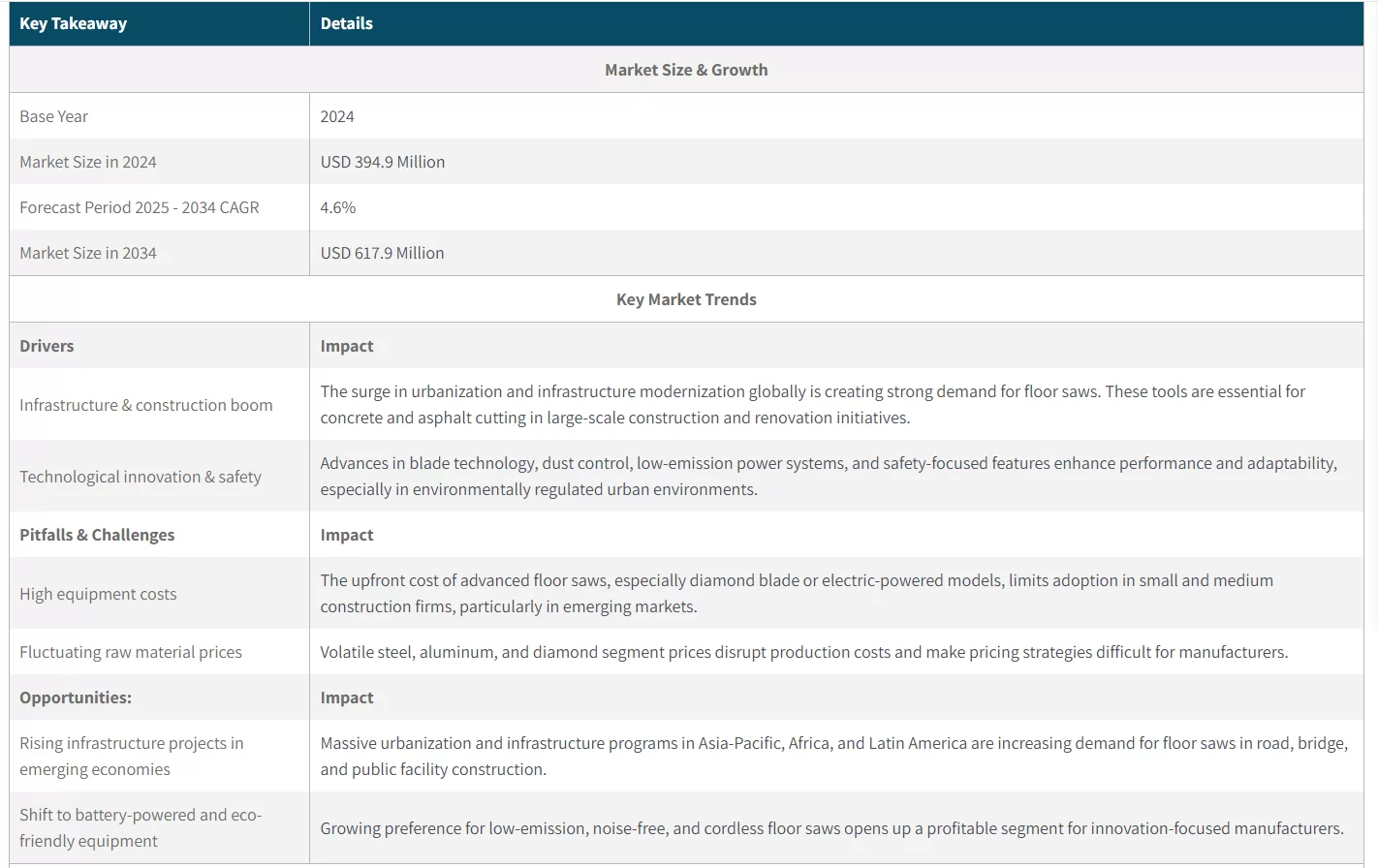Click the 2024 base year value
Image resolution: width=1378 pixels, height=868 pixels.
[337, 116]
